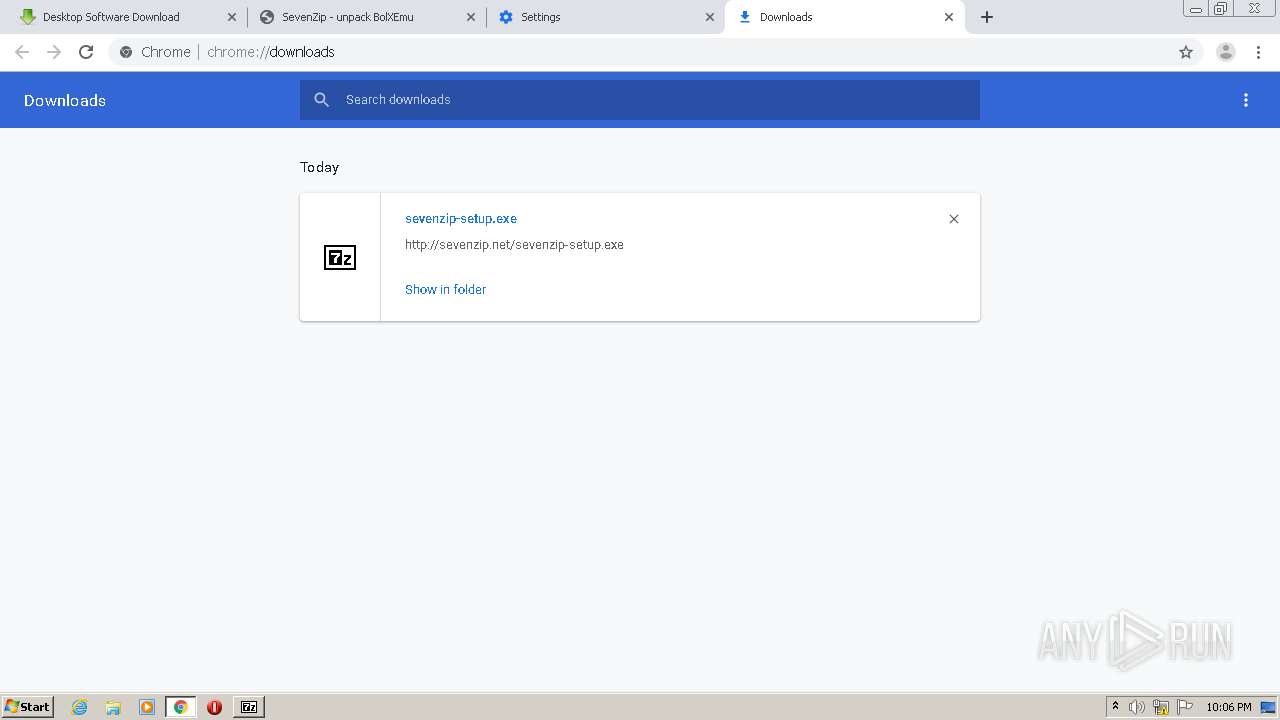
Task: Open the Action Center flag icon
Action: click(1185, 707)
